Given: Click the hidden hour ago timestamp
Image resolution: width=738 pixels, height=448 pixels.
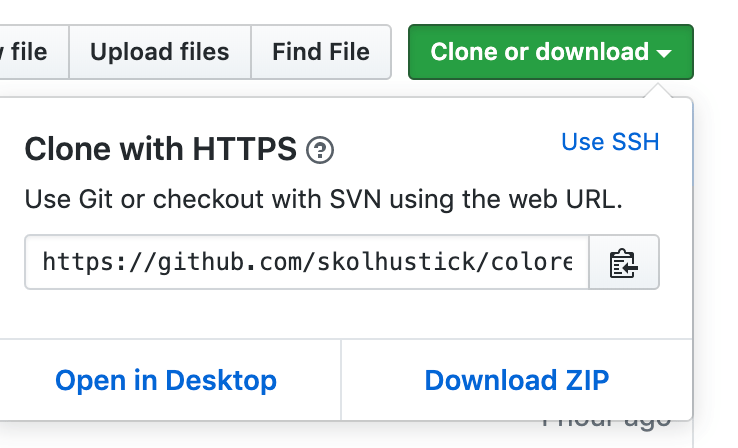Looking at the screenshot, I should tap(606, 423).
